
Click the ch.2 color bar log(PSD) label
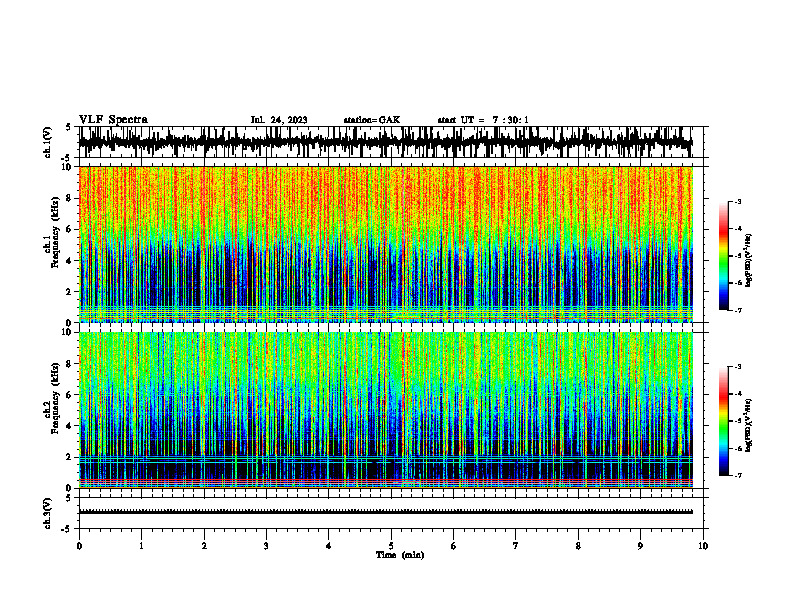click(749, 425)
